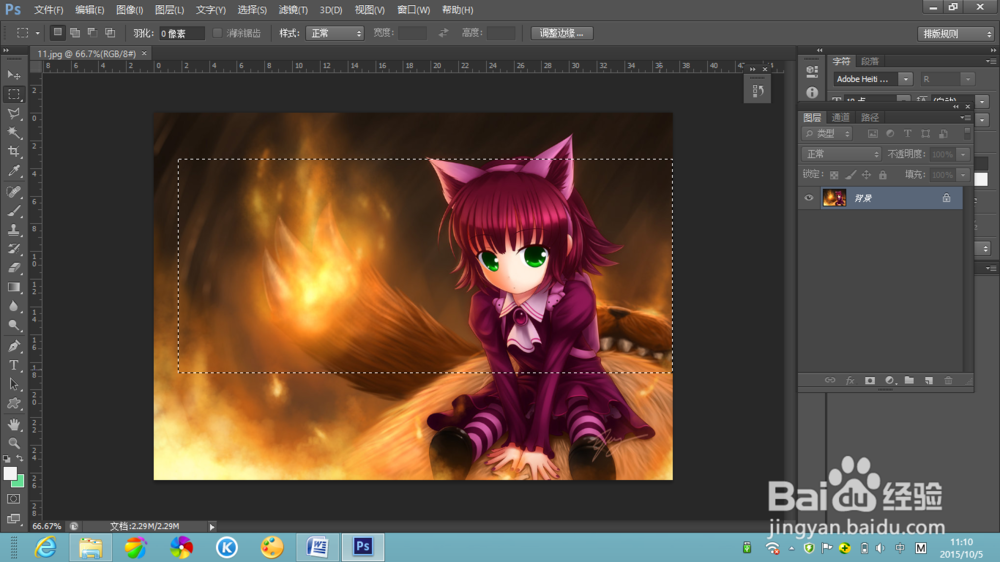The image size is (1000, 562).
Task: Select the Custom Shape tool
Action: 13,404
